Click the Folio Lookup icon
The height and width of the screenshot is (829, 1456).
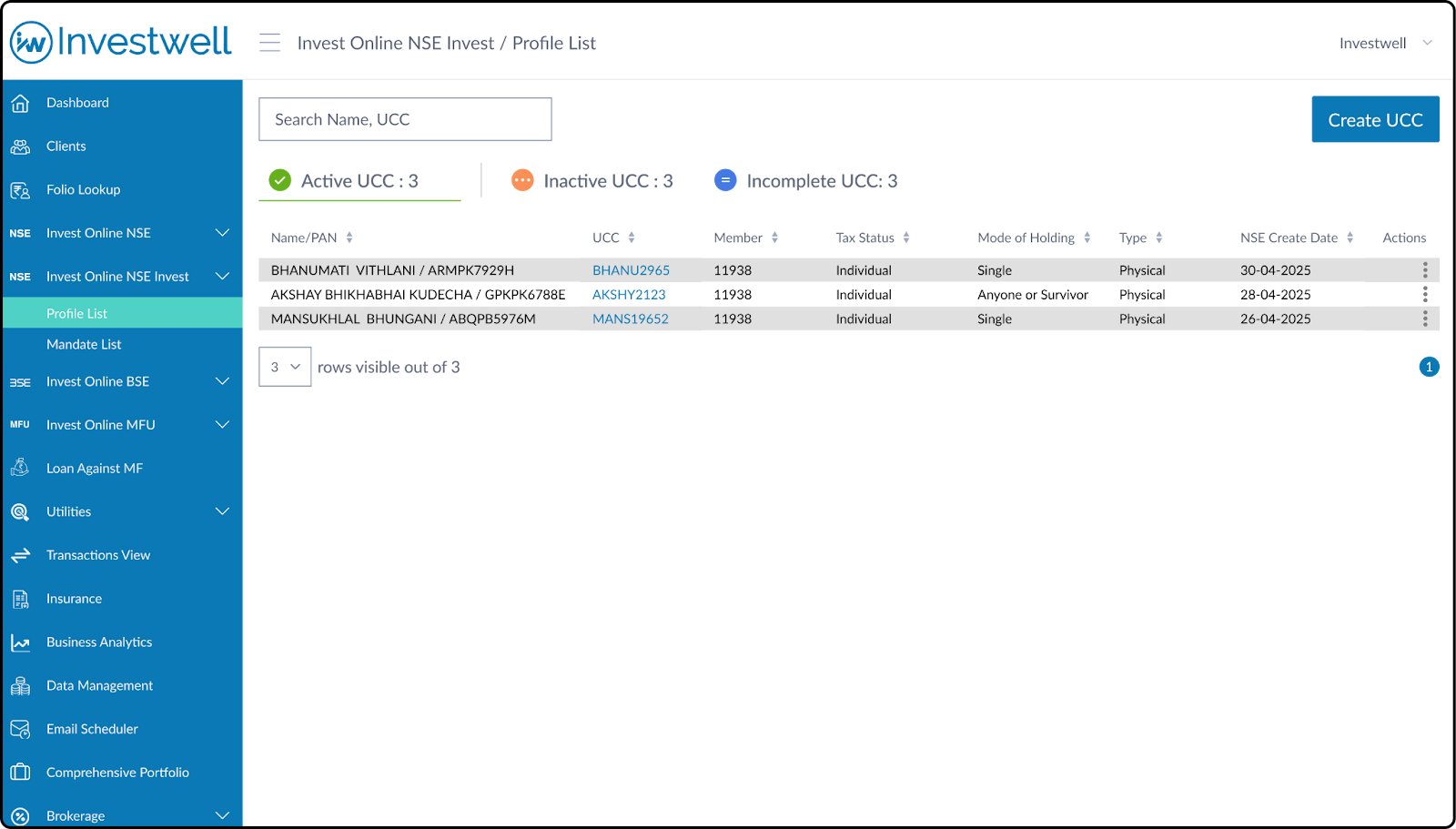(20, 190)
